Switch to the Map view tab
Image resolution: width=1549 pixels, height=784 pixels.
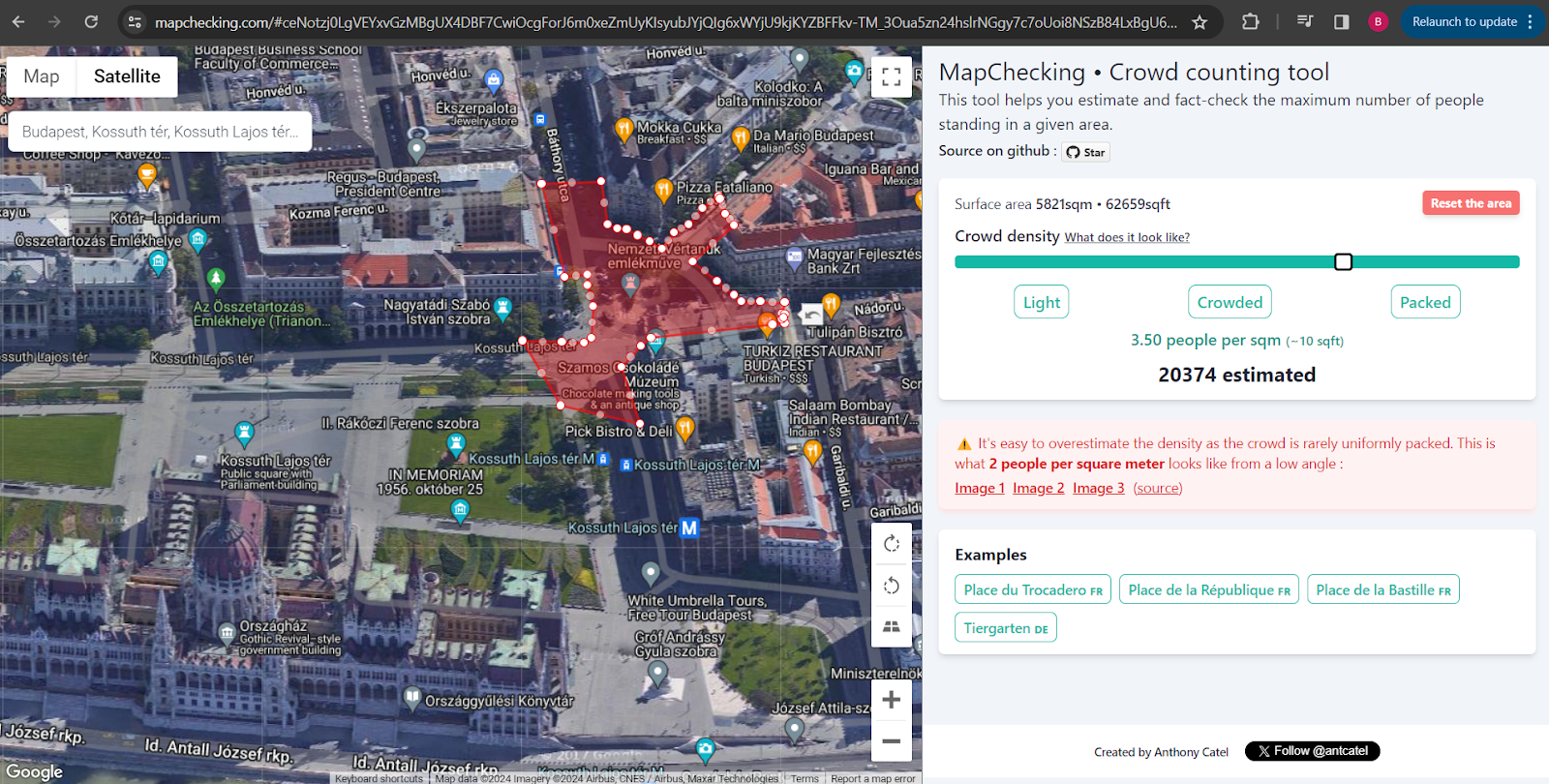pyautogui.click(x=42, y=76)
